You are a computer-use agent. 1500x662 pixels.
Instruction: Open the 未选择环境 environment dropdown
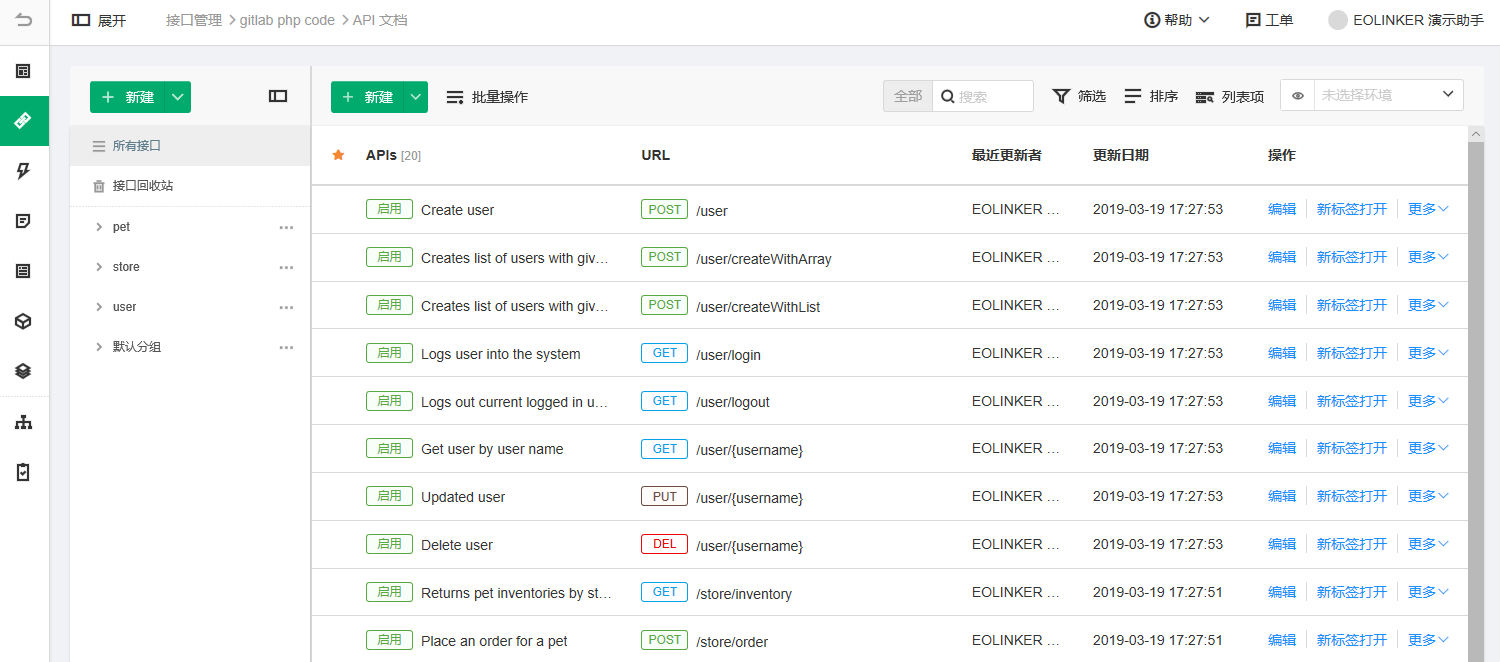click(x=1388, y=95)
